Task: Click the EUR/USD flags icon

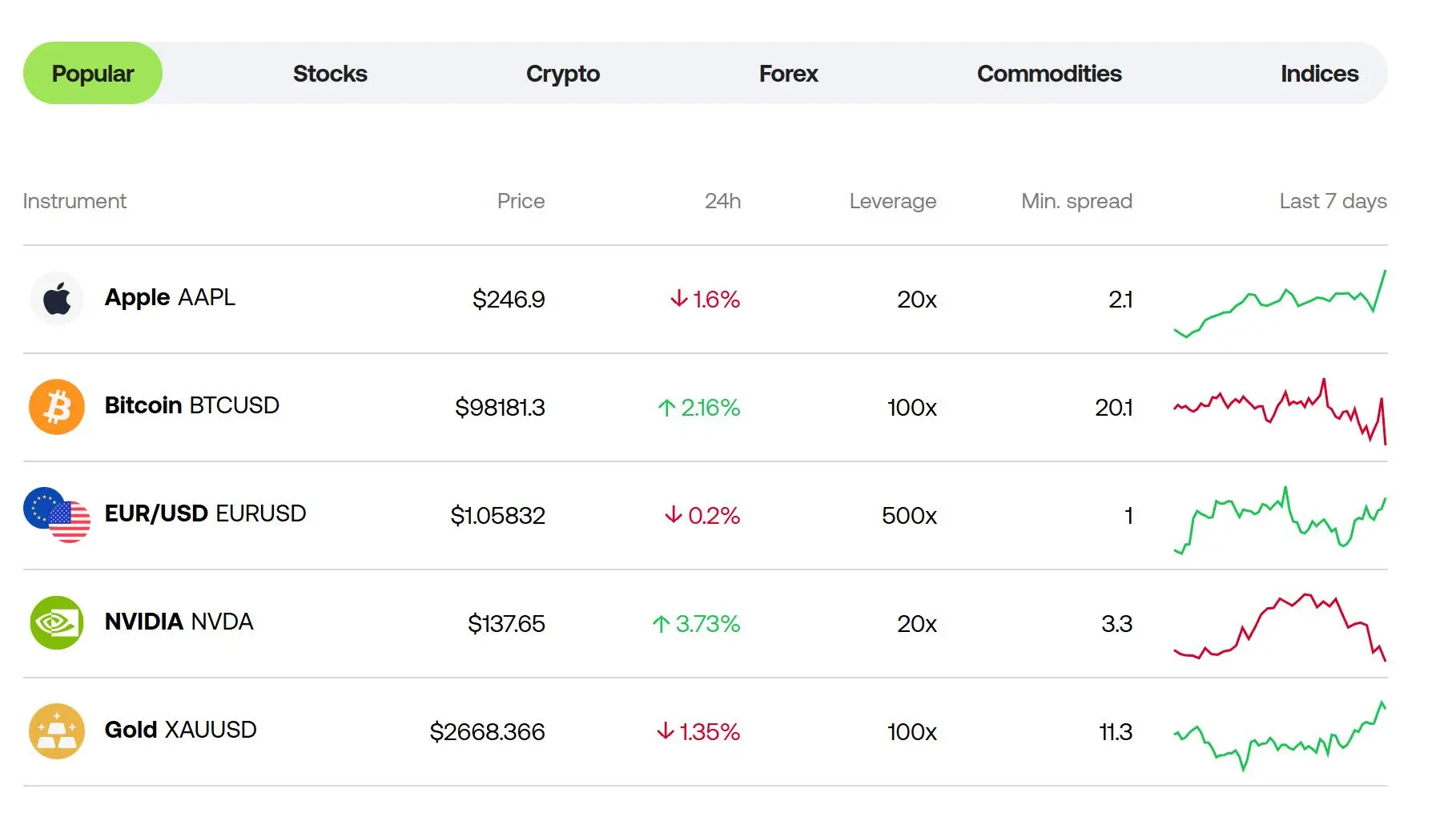Action: [57, 515]
